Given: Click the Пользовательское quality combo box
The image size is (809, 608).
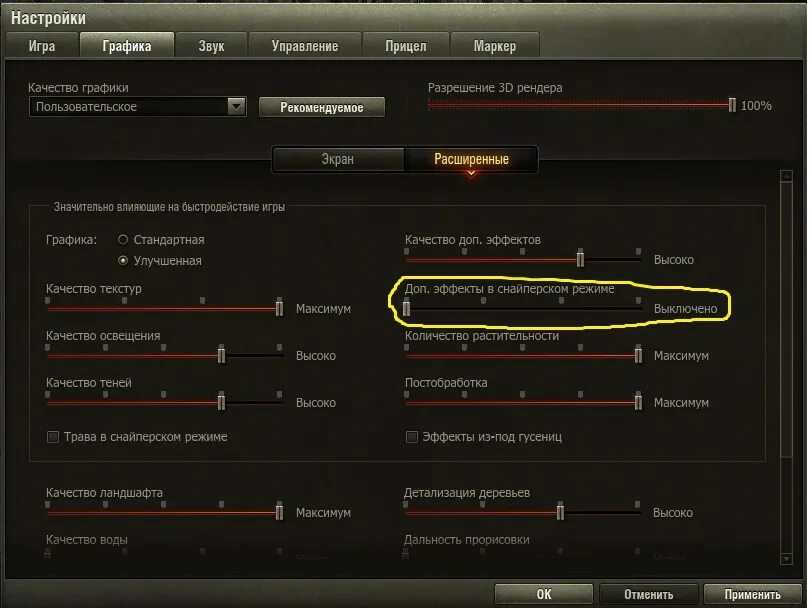Looking at the screenshot, I should (138, 107).
